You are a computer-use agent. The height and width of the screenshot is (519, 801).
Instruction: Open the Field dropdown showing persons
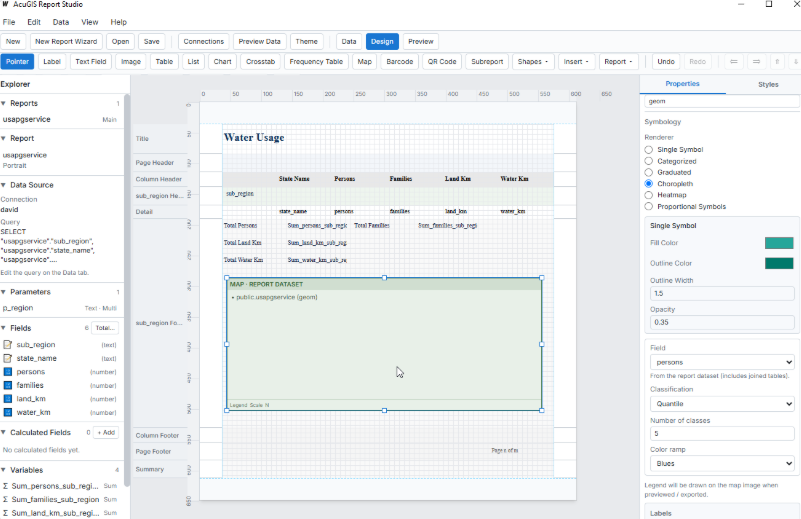722,362
